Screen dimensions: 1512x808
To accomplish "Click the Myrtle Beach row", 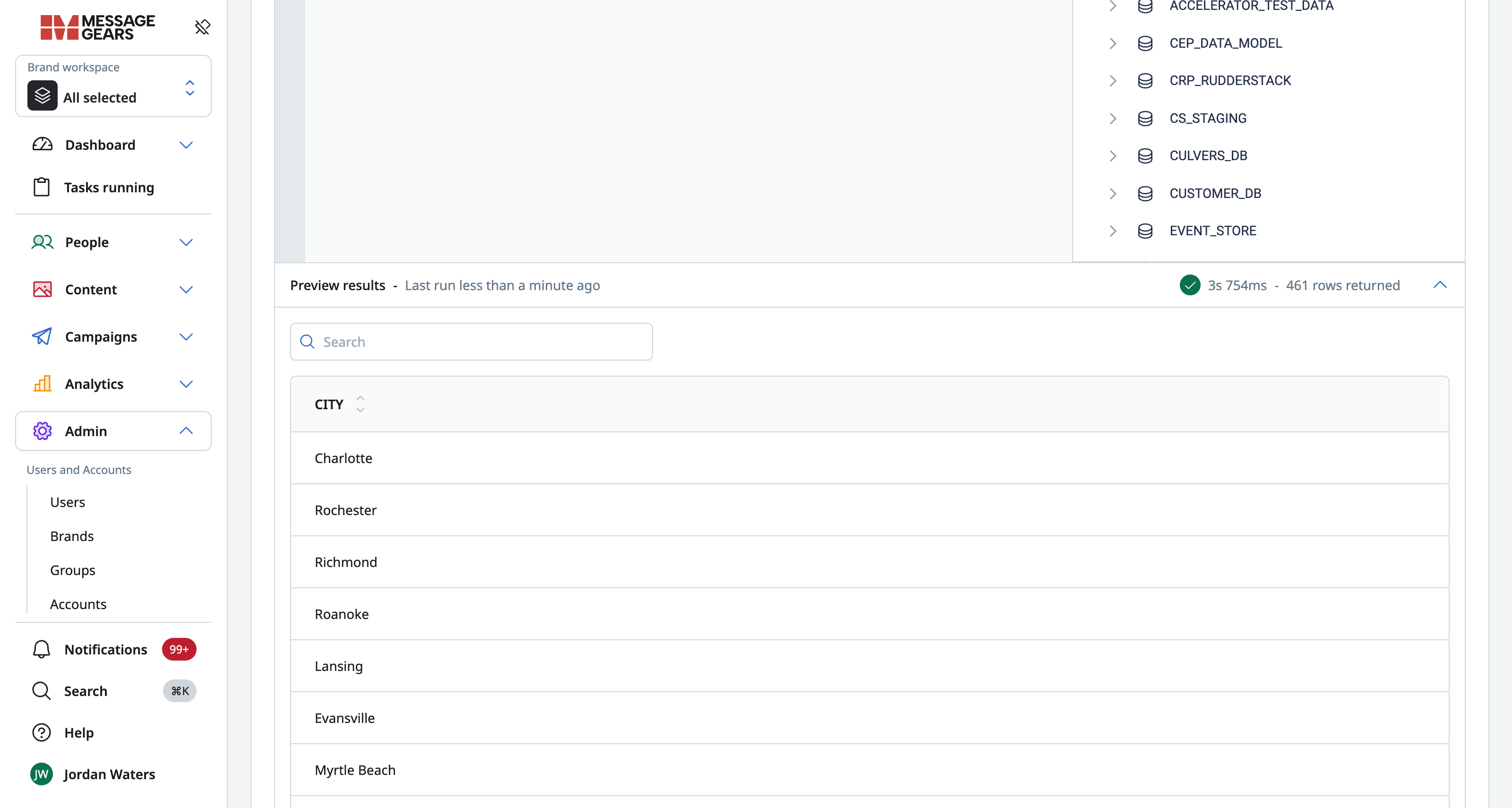I will [x=869, y=770].
